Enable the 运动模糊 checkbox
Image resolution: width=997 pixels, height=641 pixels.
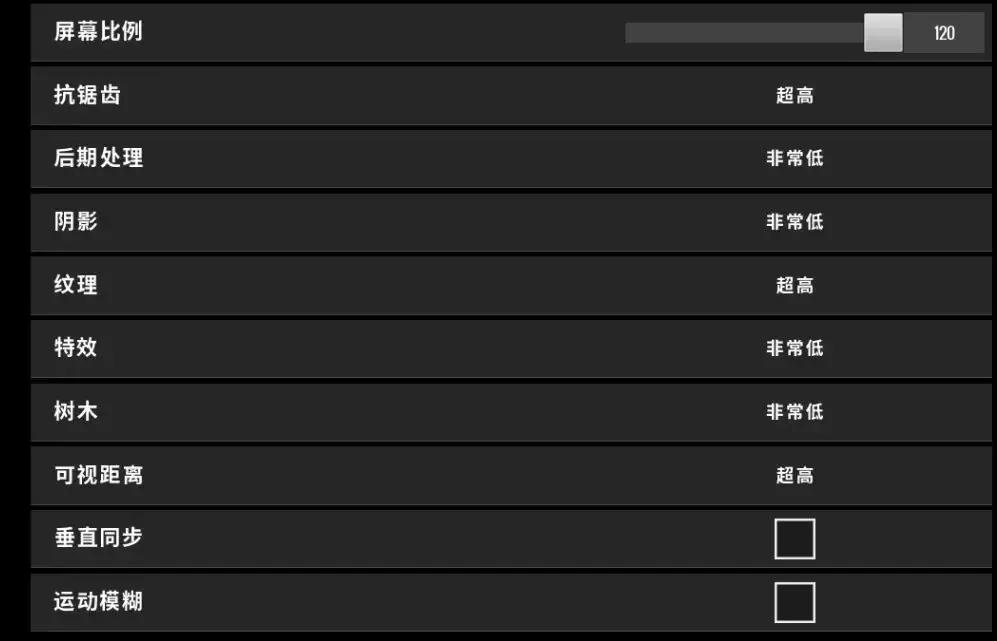795,603
